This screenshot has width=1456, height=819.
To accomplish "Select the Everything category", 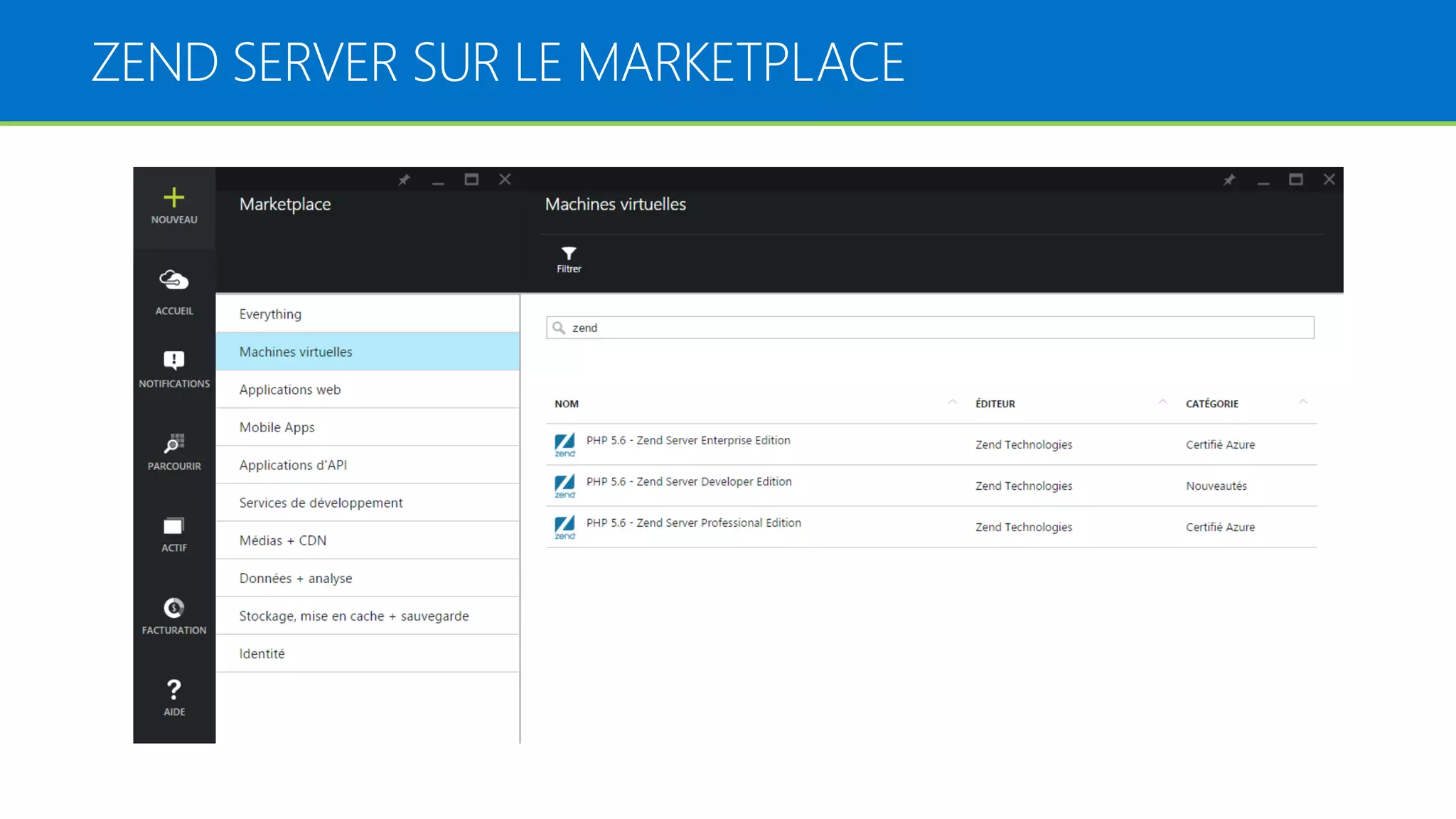I will click(x=270, y=314).
